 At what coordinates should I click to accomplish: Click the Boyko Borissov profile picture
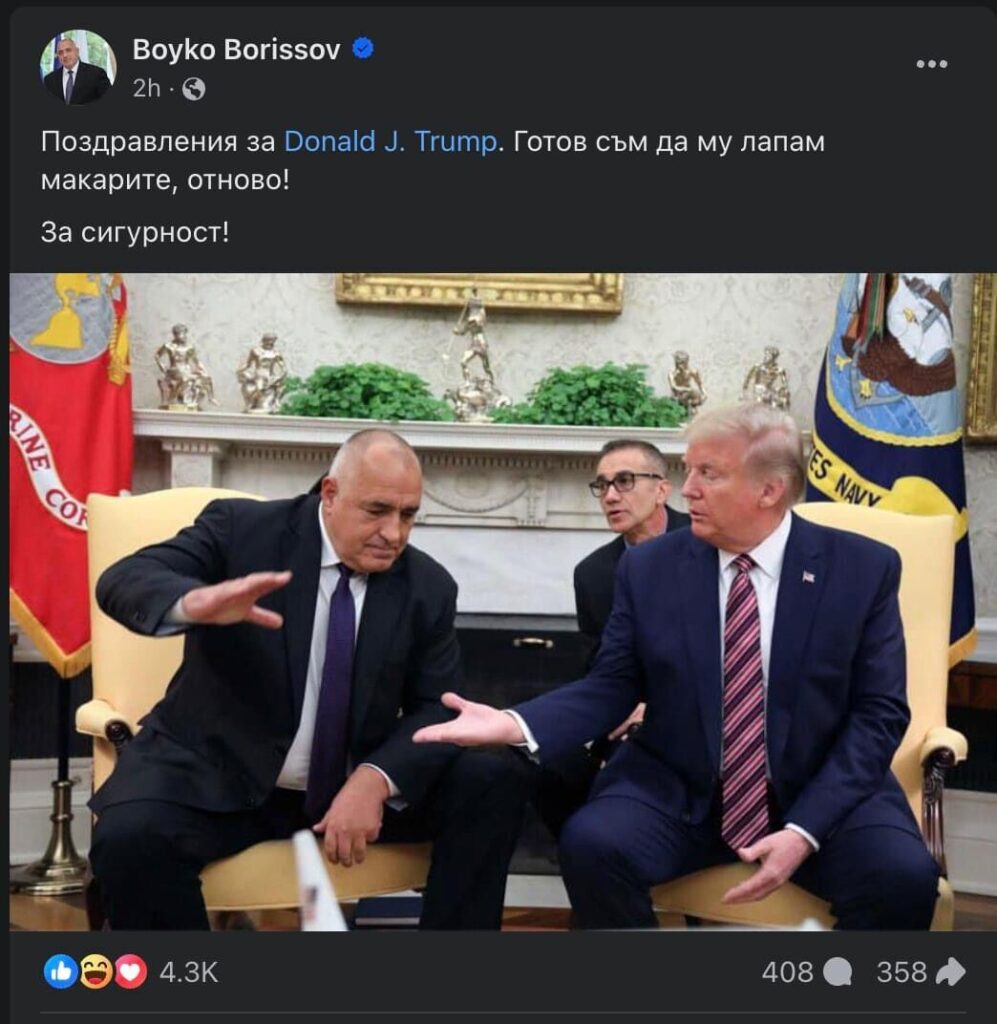pos(78,67)
